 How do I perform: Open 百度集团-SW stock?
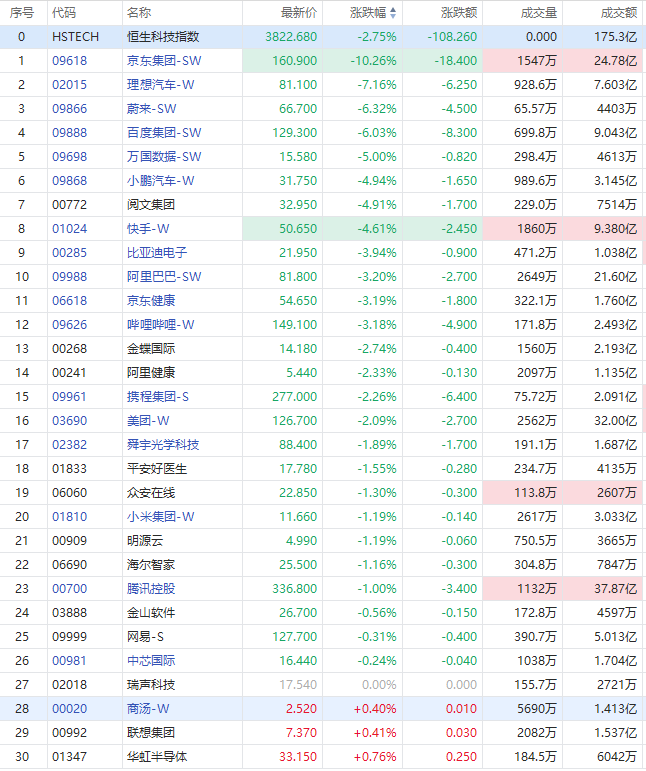coord(164,133)
